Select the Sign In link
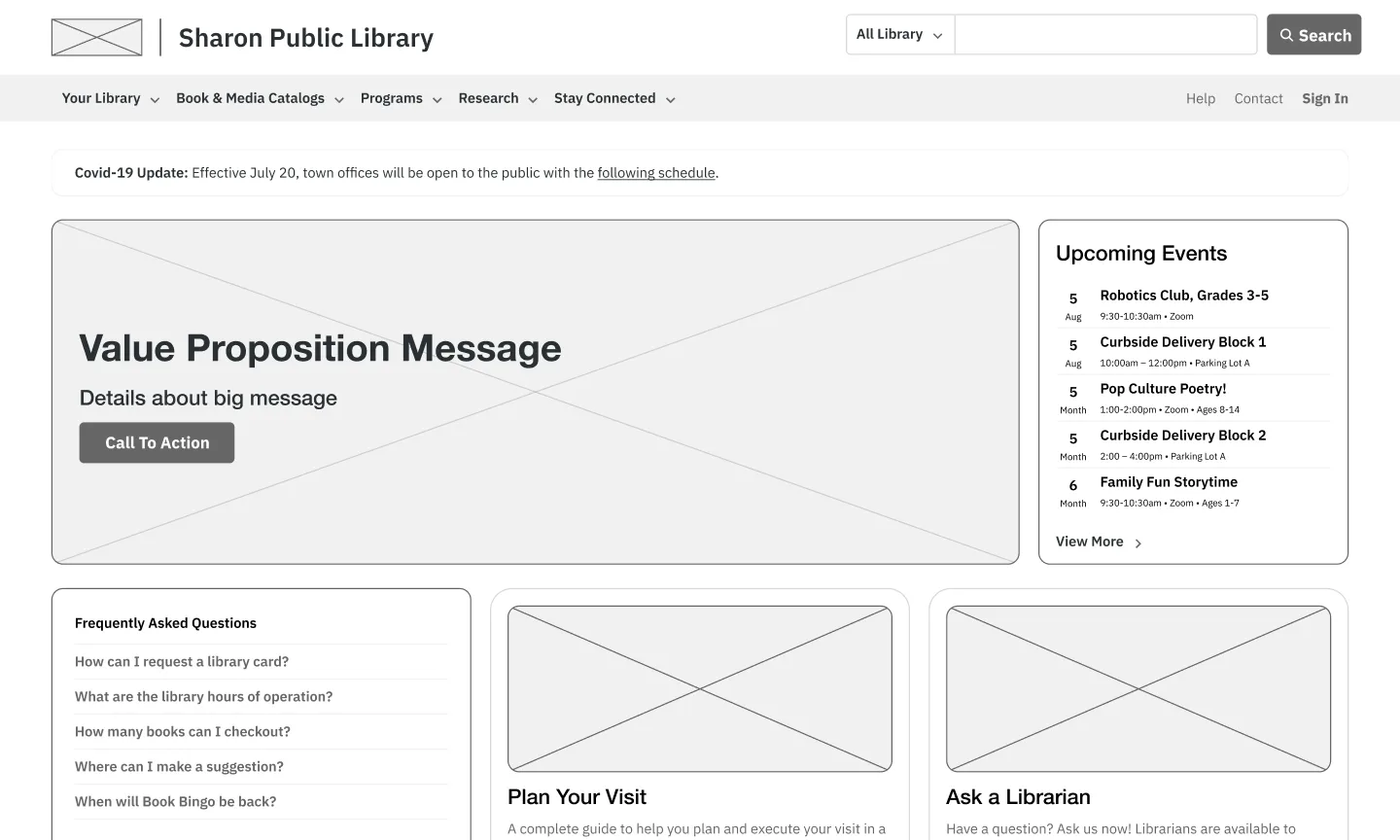1400x840 pixels. click(1324, 98)
